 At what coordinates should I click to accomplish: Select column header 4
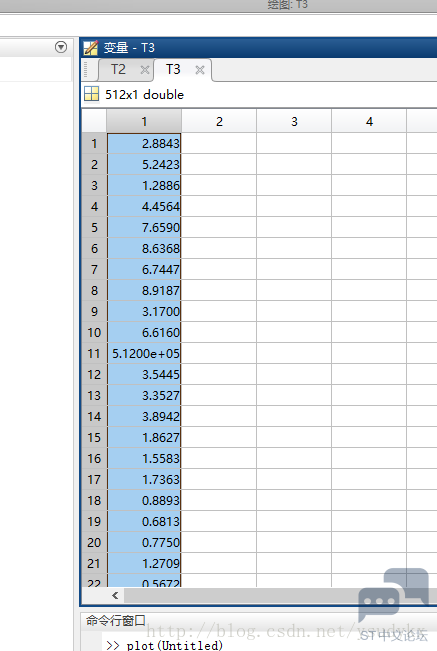[369, 122]
